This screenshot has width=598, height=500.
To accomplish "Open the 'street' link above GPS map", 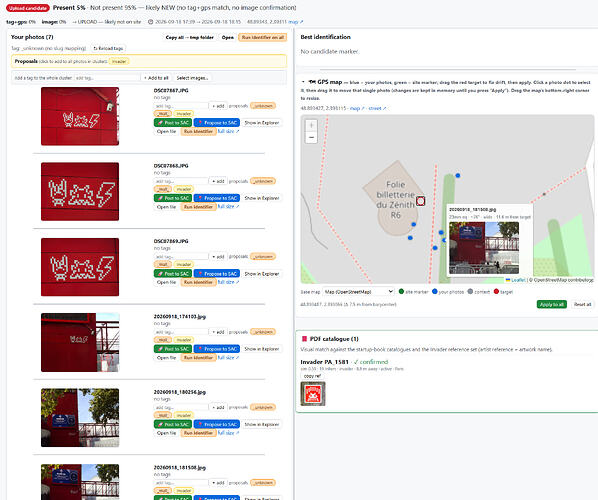I will click(377, 108).
